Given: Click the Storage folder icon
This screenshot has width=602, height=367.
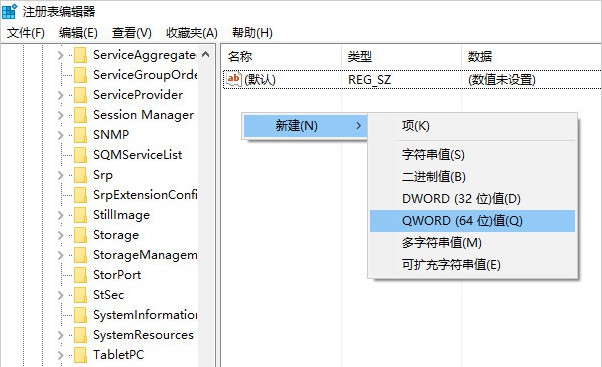Looking at the screenshot, I should point(80,235).
